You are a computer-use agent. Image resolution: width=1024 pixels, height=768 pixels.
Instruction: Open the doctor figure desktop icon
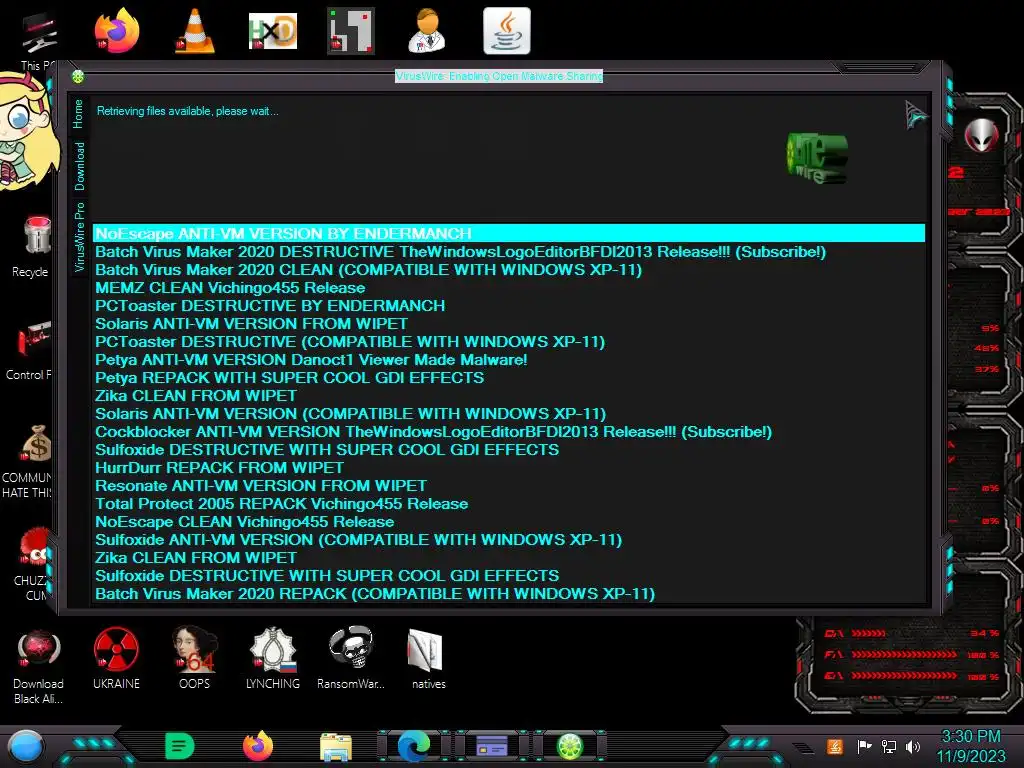pyautogui.click(x=427, y=31)
